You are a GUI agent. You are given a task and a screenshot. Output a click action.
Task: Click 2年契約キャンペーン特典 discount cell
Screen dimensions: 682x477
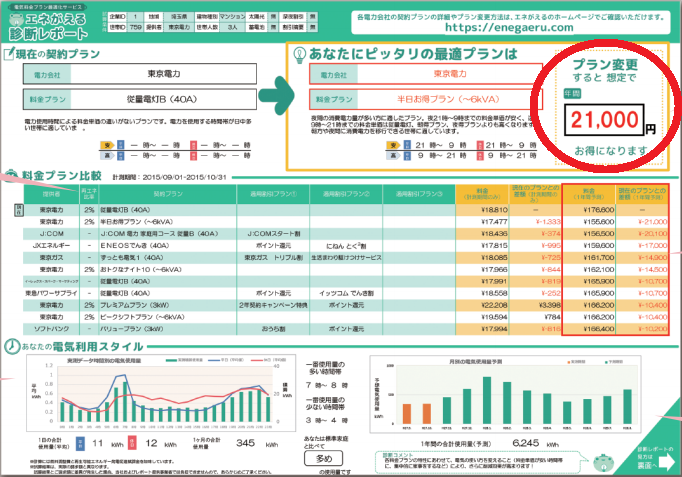pyautogui.click(x=273, y=305)
